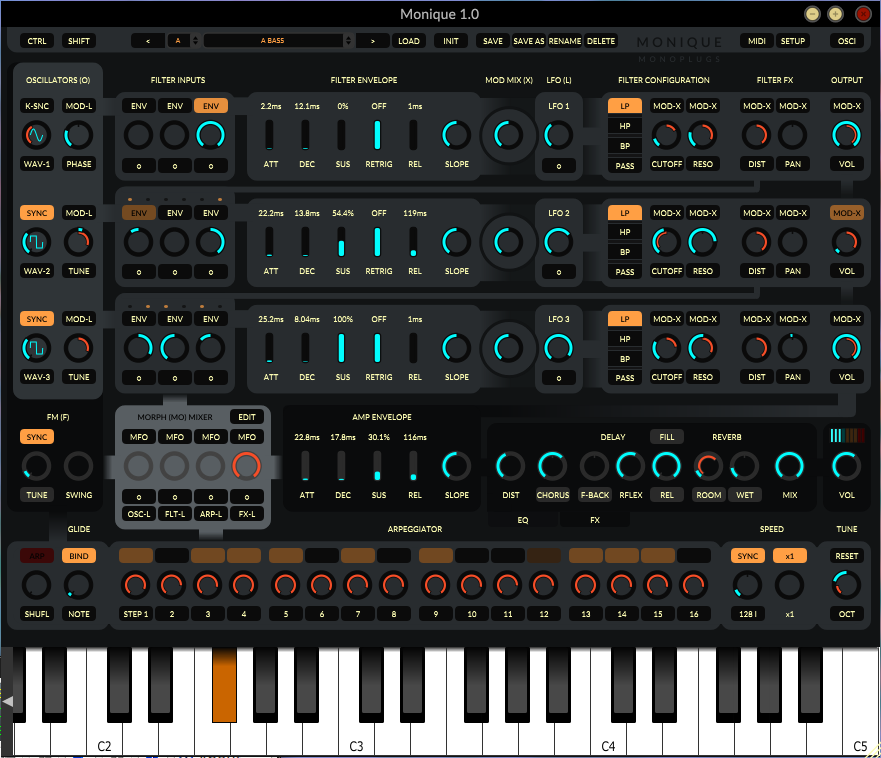The width and height of the screenshot is (881, 758).
Task: Click the LOAD button
Action: (x=408, y=41)
